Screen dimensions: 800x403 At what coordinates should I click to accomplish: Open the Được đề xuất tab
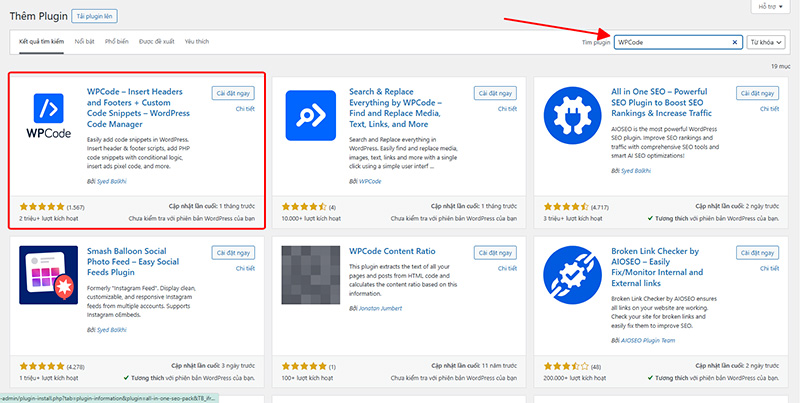tap(157, 41)
